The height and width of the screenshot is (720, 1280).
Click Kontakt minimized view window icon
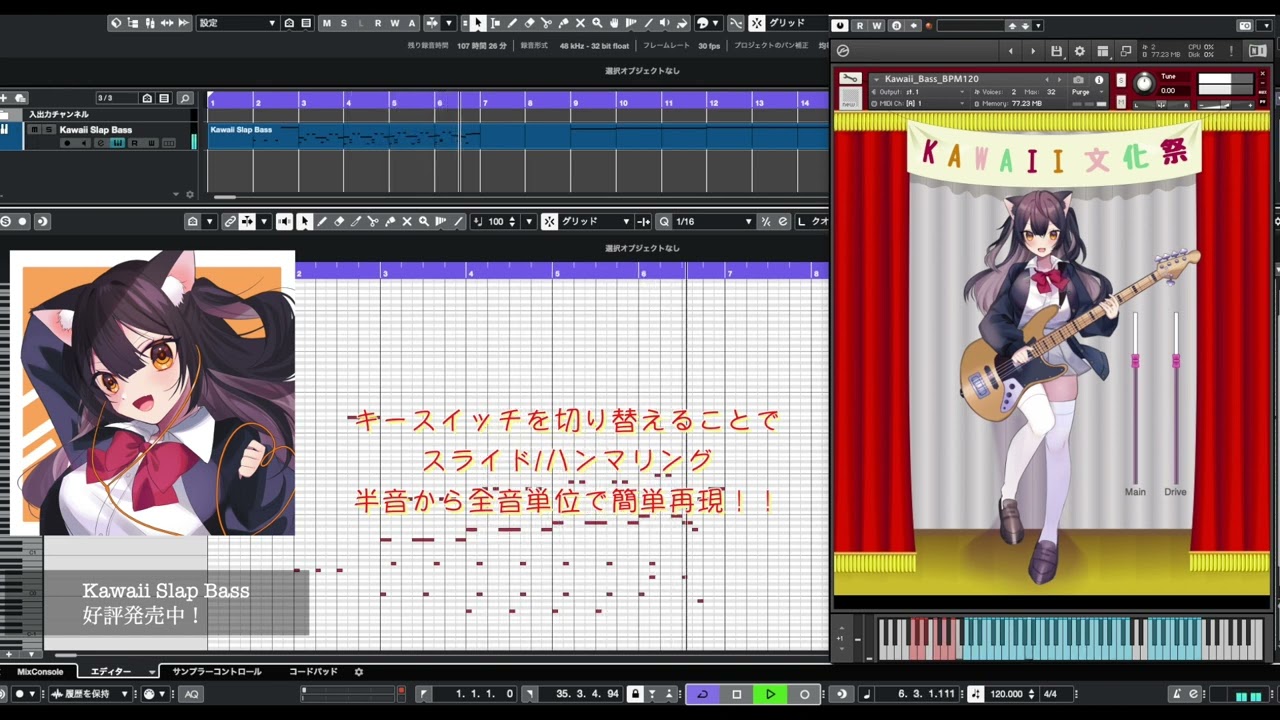pyautogui.click(x=1126, y=51)
